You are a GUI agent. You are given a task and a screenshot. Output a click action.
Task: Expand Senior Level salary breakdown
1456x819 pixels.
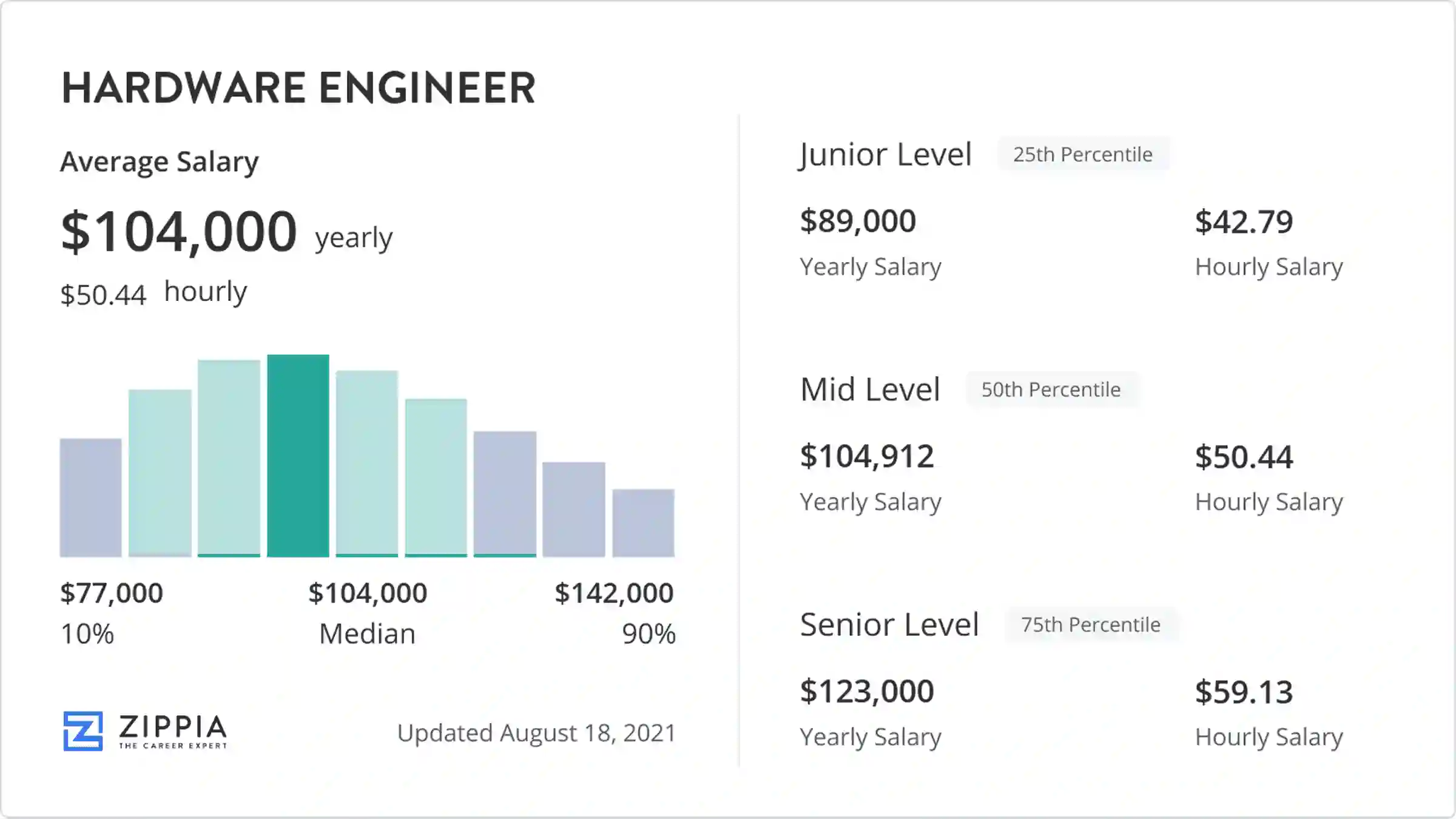(889, 624)
